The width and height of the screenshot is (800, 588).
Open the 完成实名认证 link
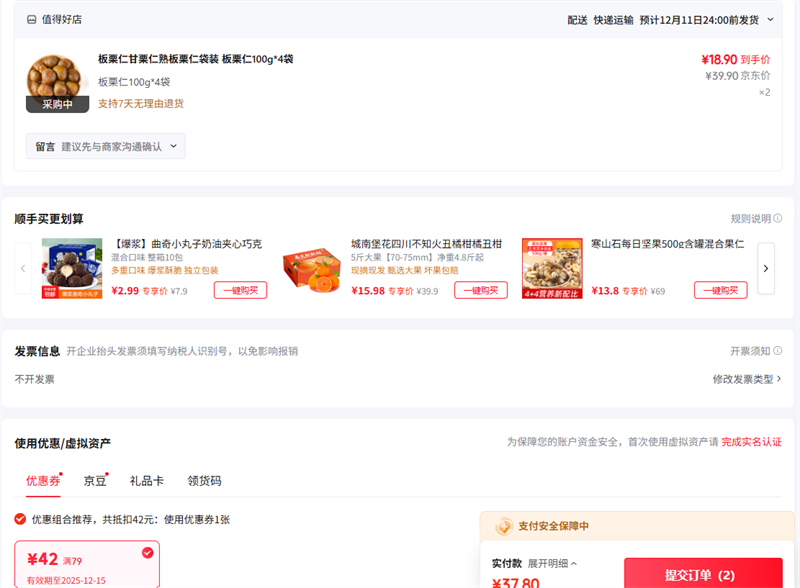point(751,442)
